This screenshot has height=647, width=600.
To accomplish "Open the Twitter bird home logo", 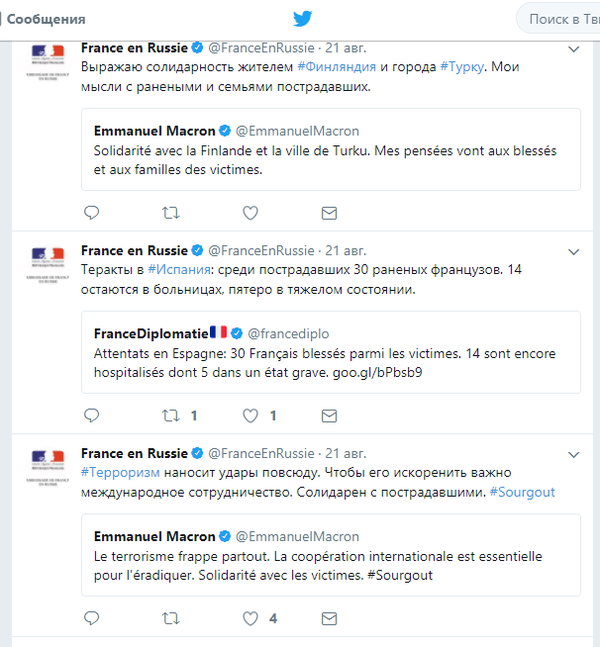I will 302,19.
